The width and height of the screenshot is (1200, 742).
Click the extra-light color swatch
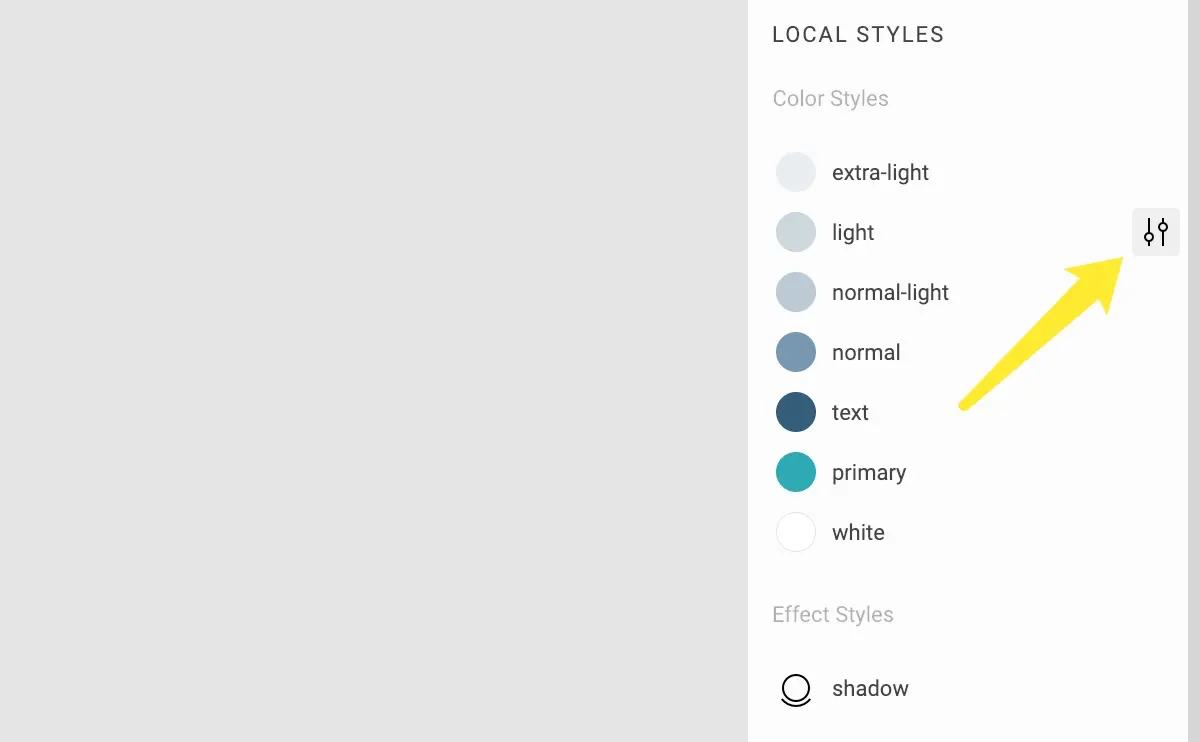click(796, 172)
